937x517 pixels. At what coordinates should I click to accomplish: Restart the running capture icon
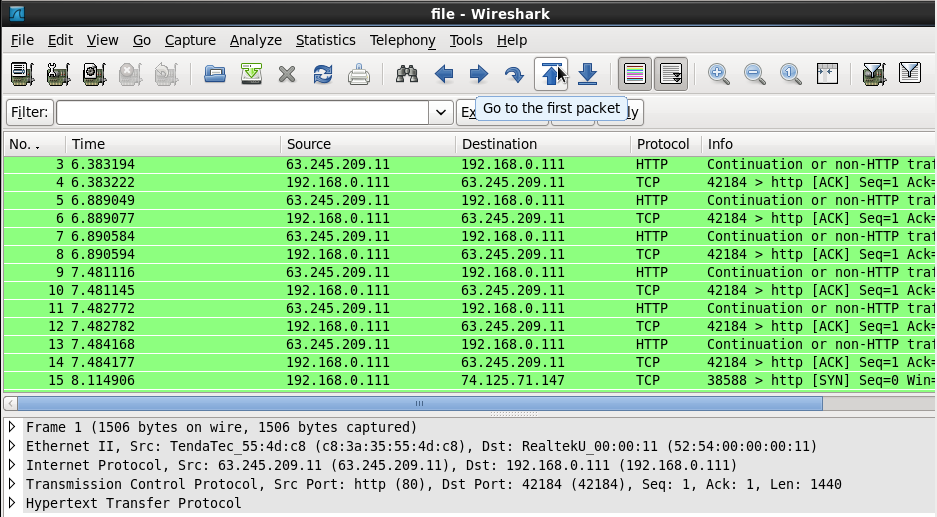tap(166, 74)
